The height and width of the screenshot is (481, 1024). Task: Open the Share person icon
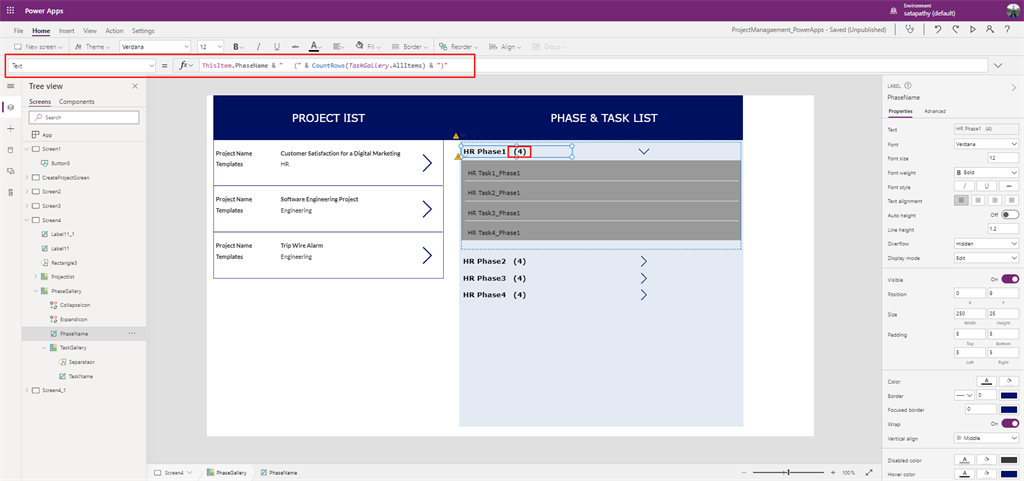pos(990,30)
